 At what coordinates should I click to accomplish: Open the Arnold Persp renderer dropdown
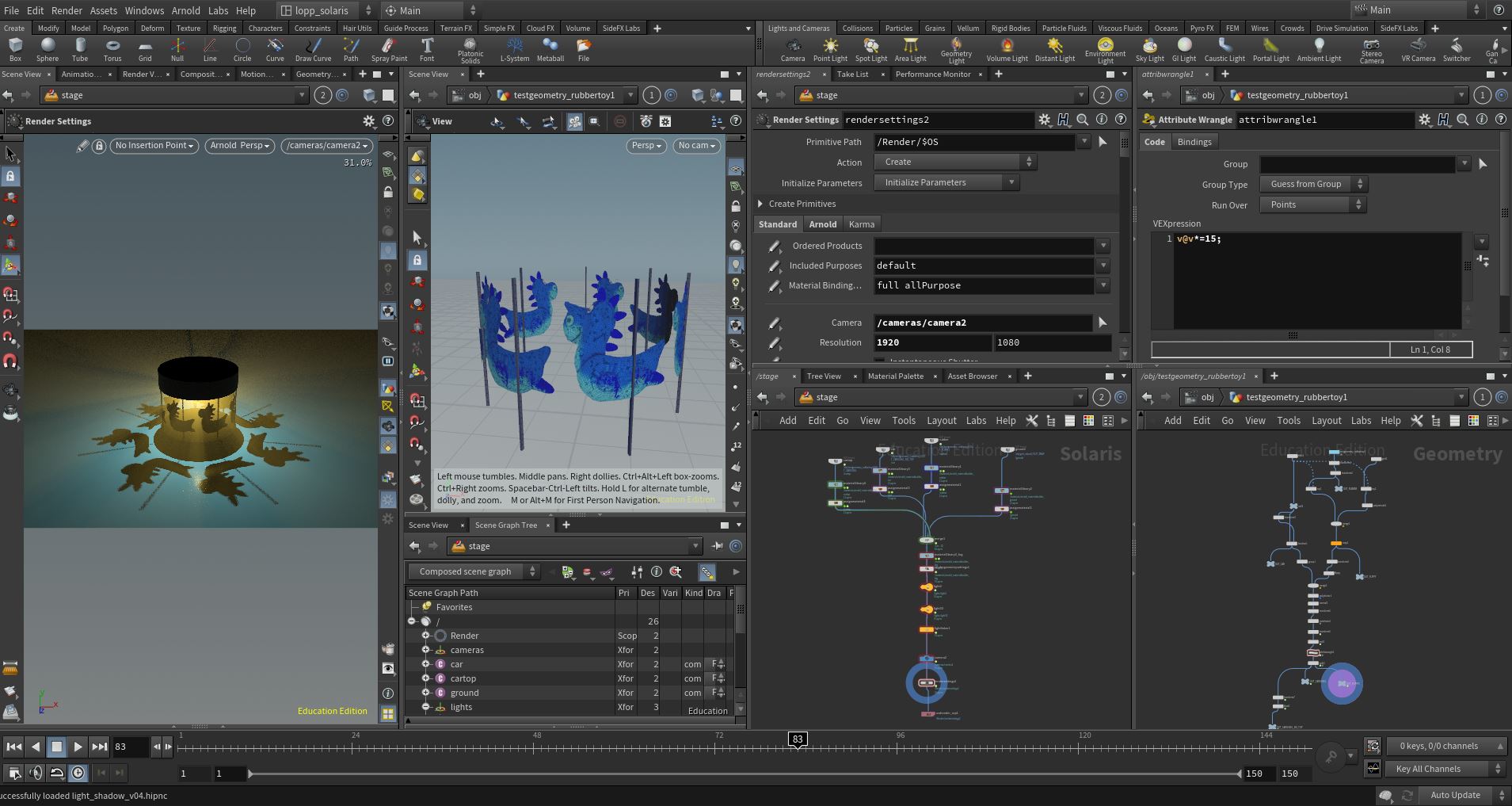coord(240,146)
